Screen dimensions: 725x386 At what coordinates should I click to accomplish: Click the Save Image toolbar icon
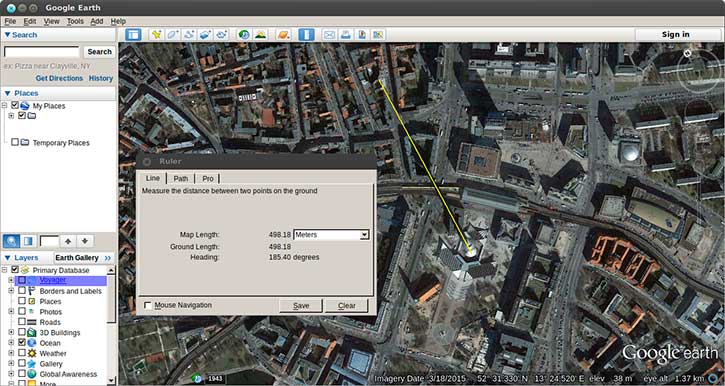[362, 35]
